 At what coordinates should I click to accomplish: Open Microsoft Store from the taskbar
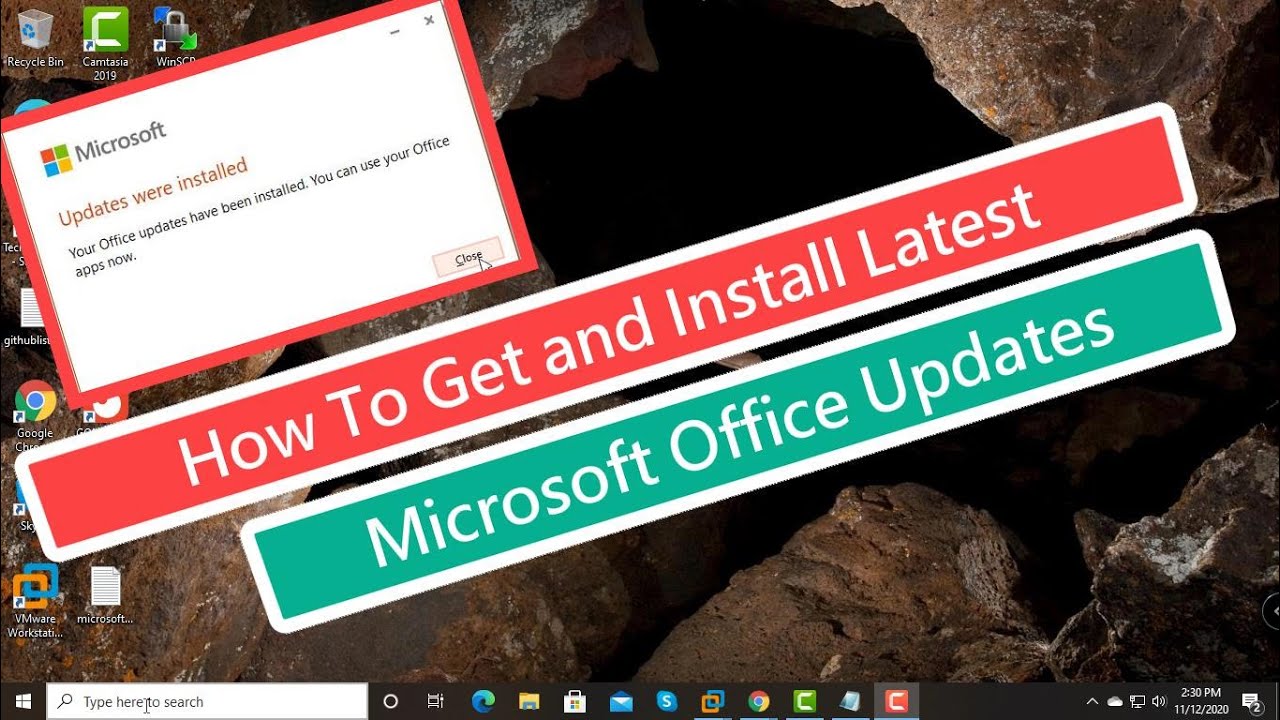click(574, 701)
